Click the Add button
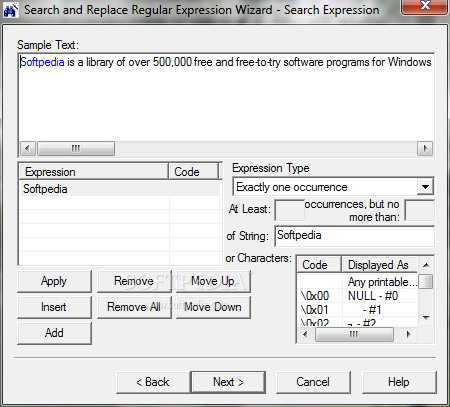The image size is (450, 407). (x=54, y=333)
